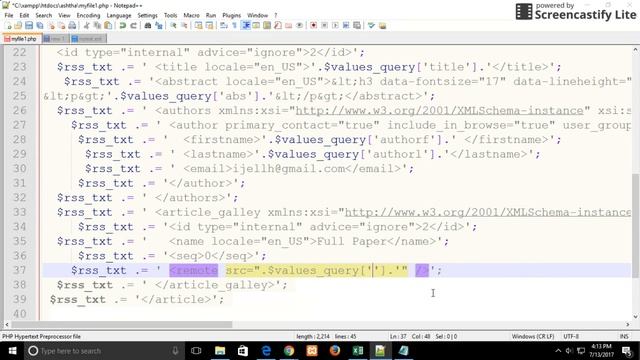The height and width of the screenshot is (360, 640).
Task: Create a new document with New icon
Action: click(9, 26)
